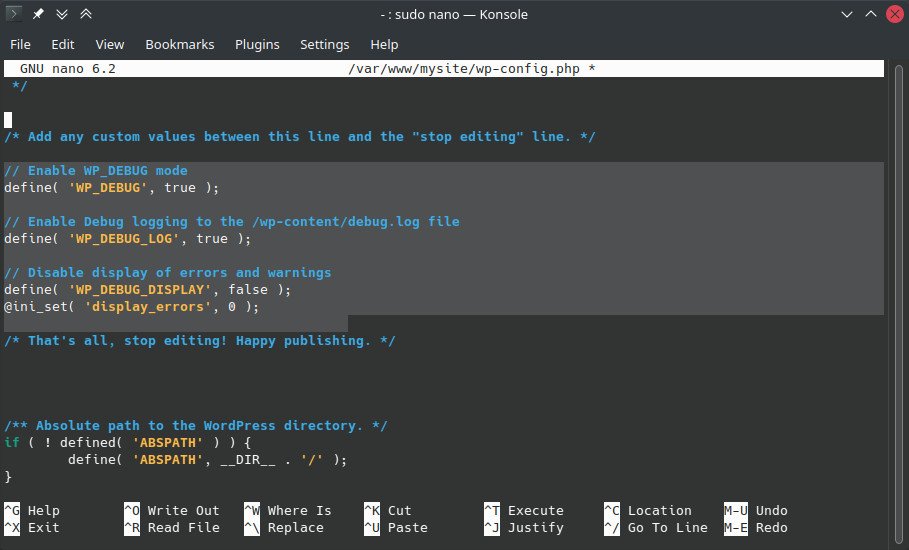Screen dimensions: 909x550
Task: Open the Help menu
Action: [384, 45]
